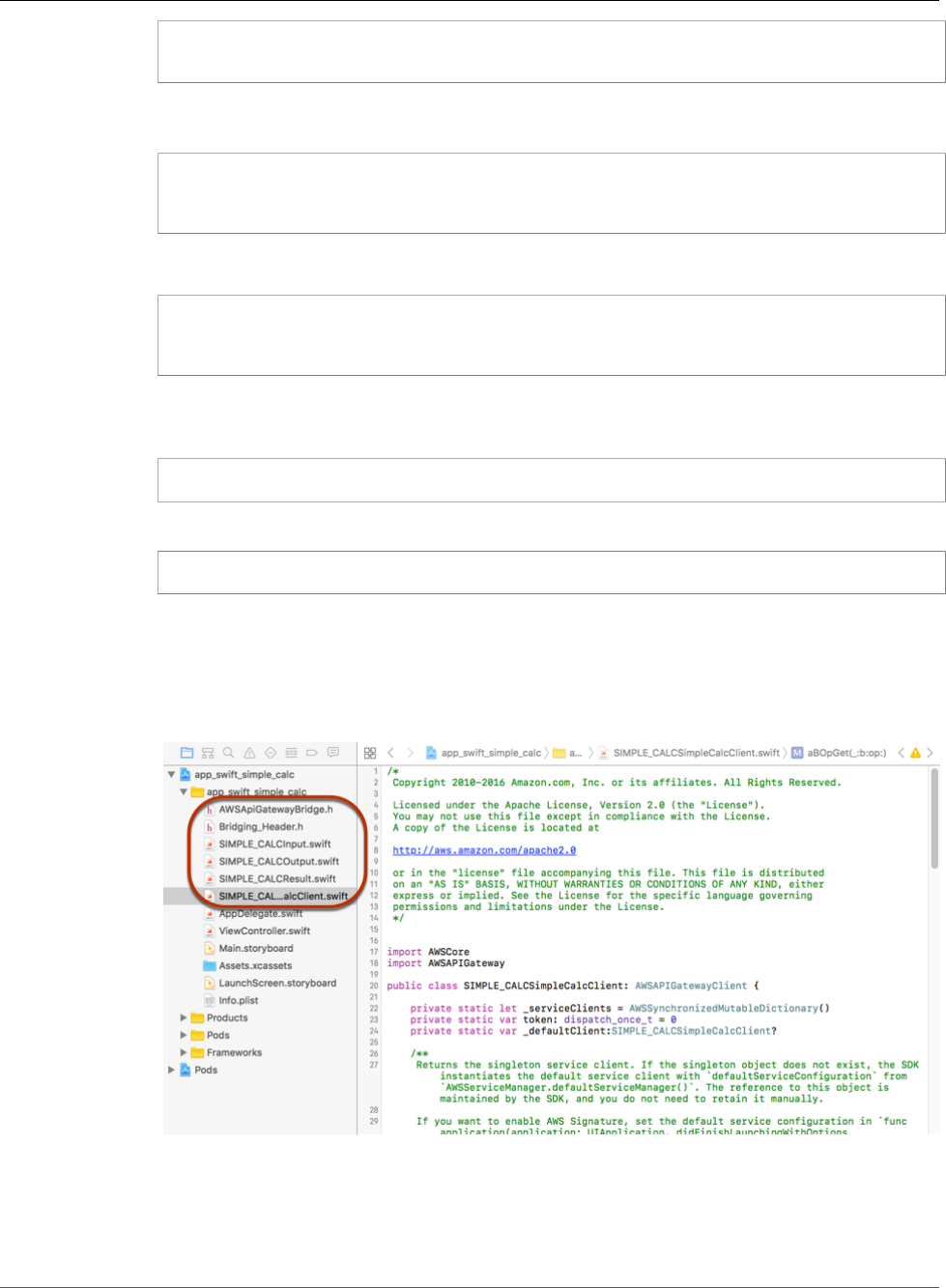Image resolution: width=946 pixels, height=1288 pixels.
Task: Collapse the app_swift_simple_calc project root
Action: [172, 775]
